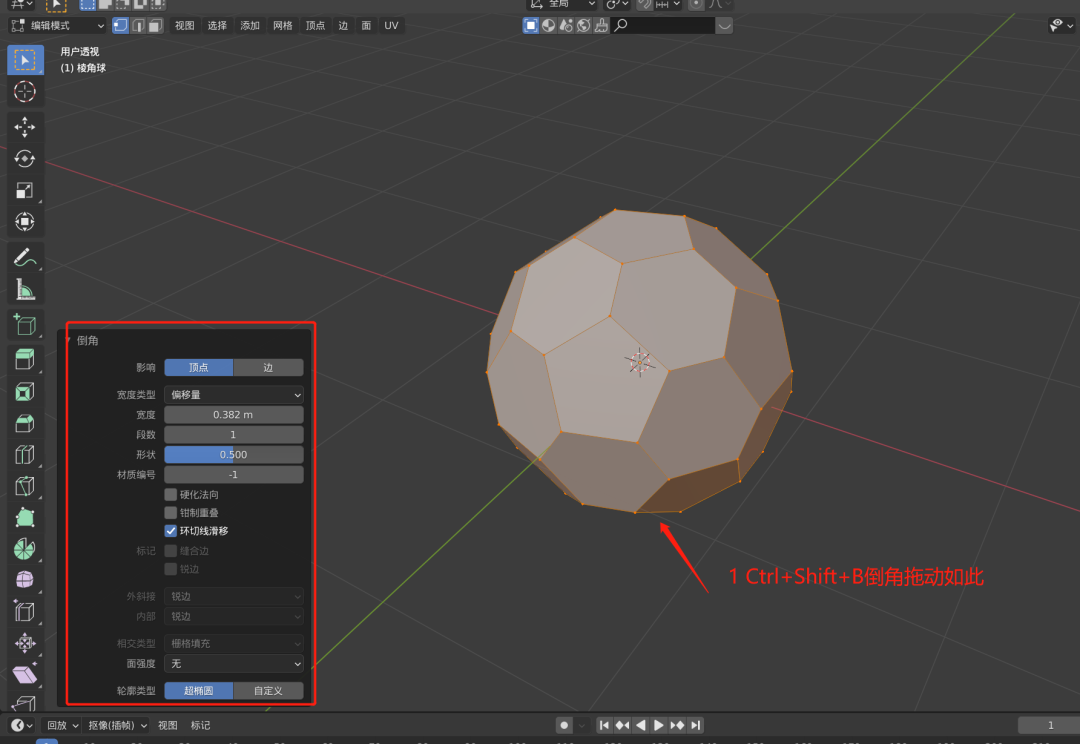Switch to edge select mode
Image resolution: width=1080 pixels, height=744 pixels.
pos(138,25)
